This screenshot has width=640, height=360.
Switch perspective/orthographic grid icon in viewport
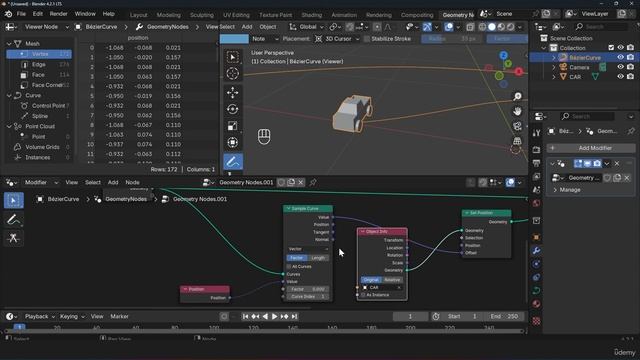tap(518, 141)
